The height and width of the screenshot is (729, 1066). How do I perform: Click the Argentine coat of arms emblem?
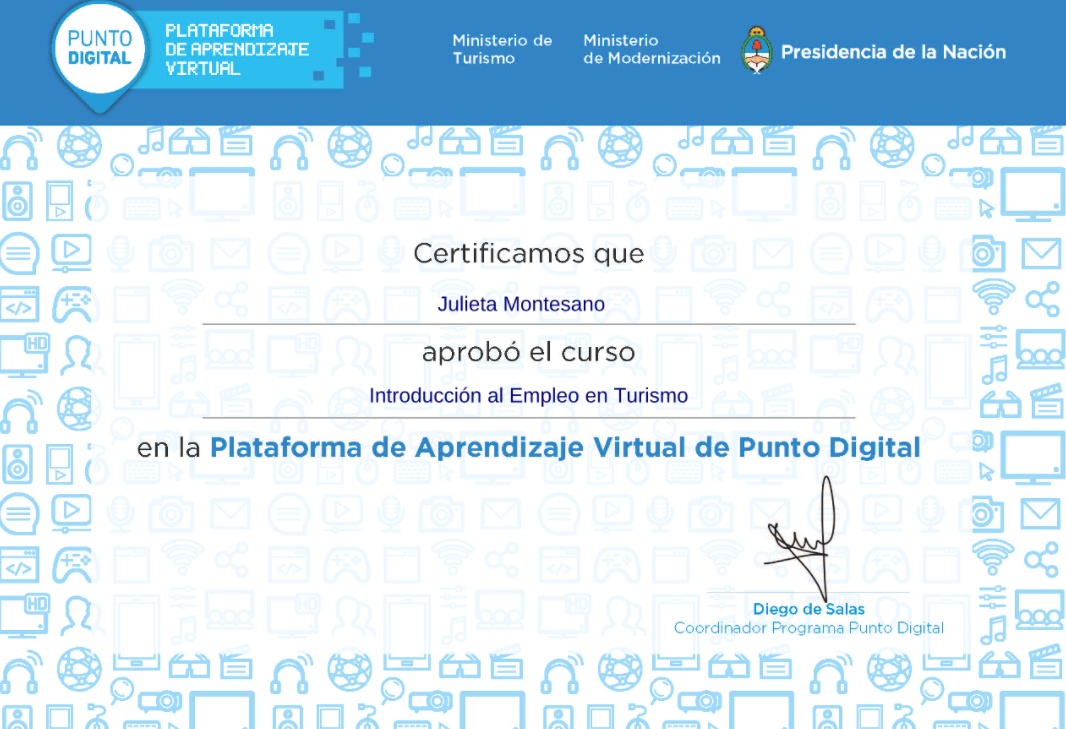click(756, 50)
